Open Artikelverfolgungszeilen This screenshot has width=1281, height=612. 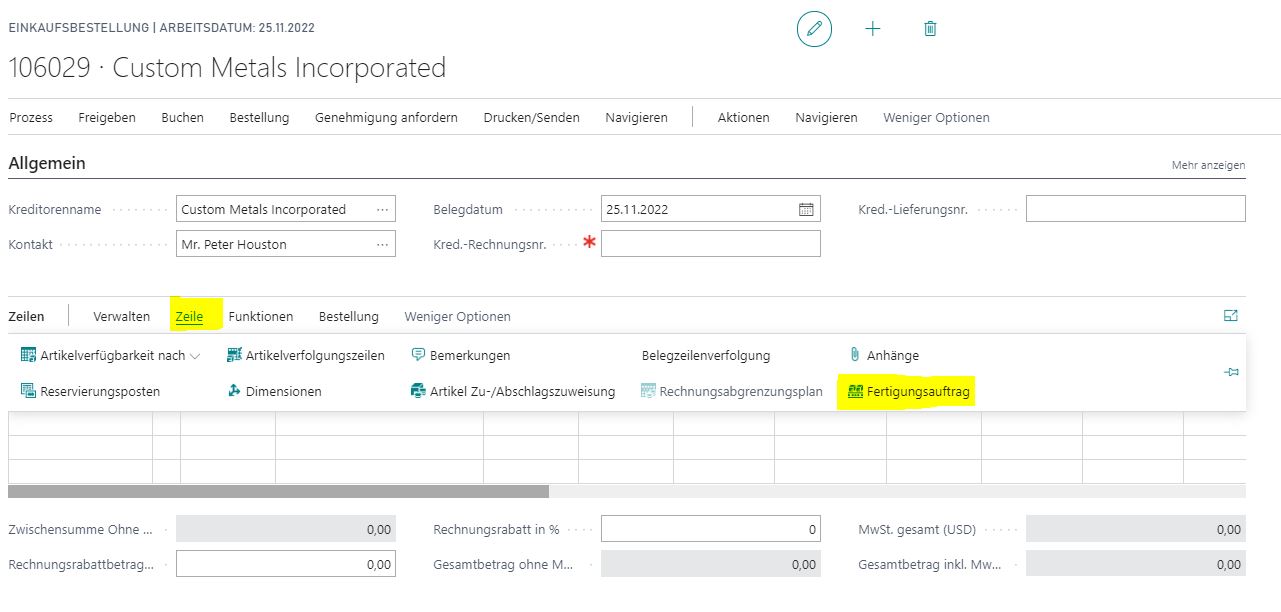point(305,355)
